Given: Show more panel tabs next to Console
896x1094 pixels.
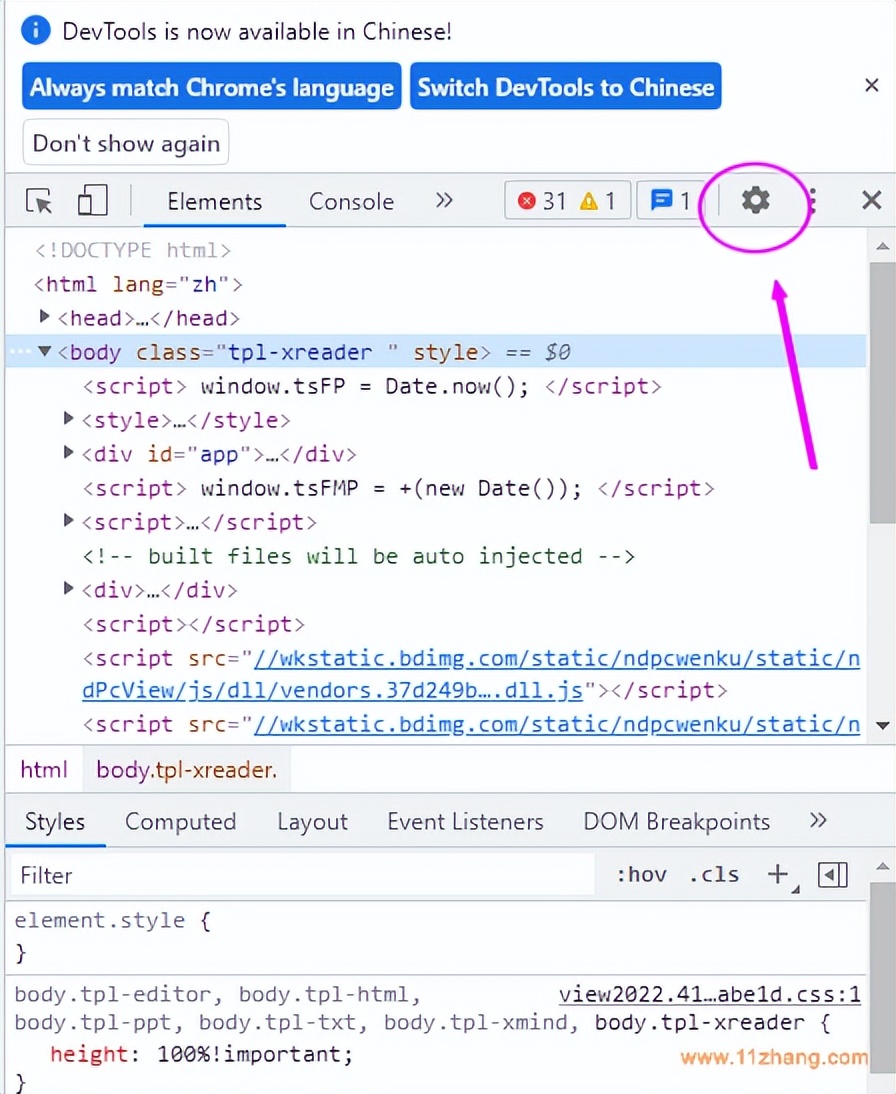Looking at the screenshot, I should pos(444,201).
